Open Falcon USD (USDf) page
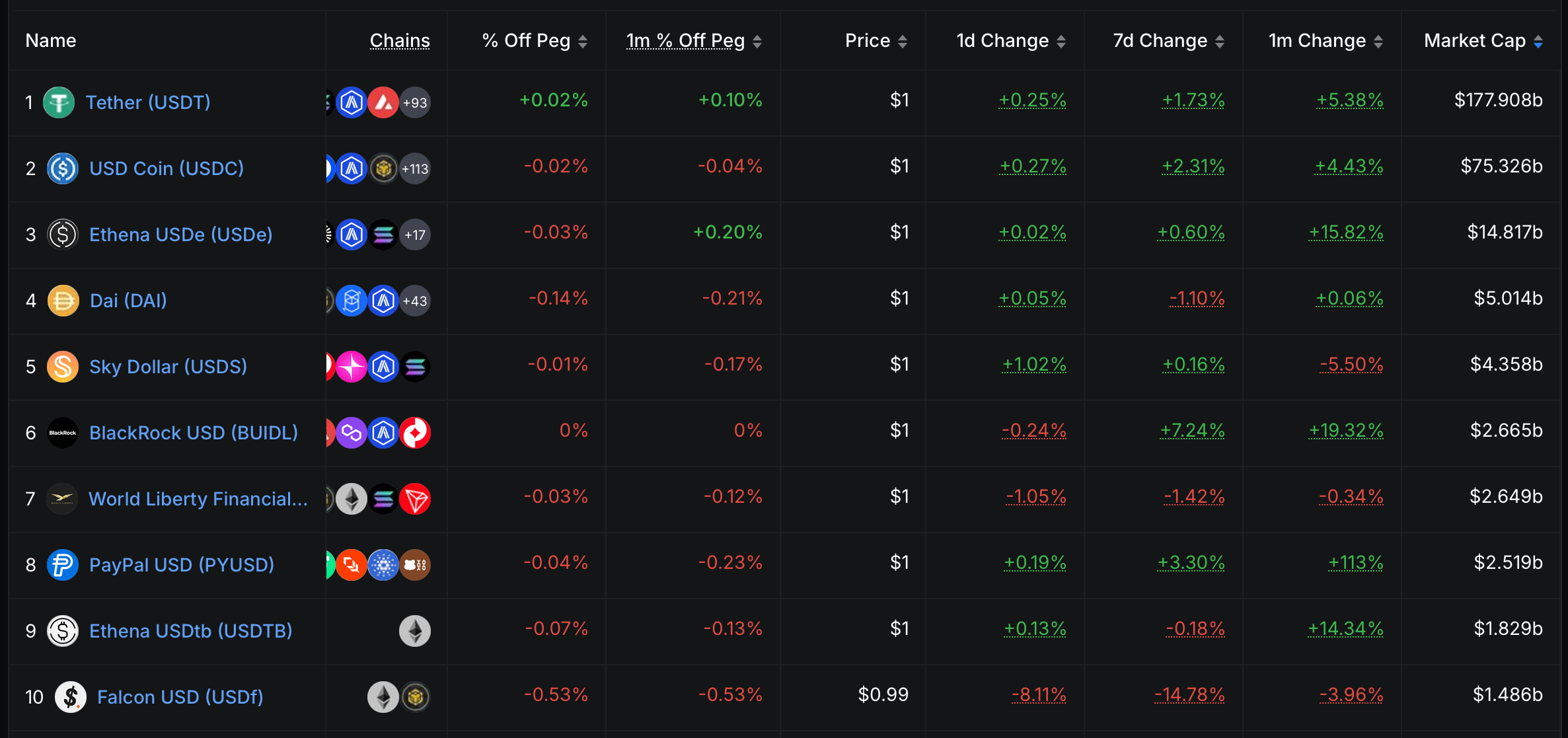The width and height of the screenshot is (1568, 738). click(x=180, y=697)
